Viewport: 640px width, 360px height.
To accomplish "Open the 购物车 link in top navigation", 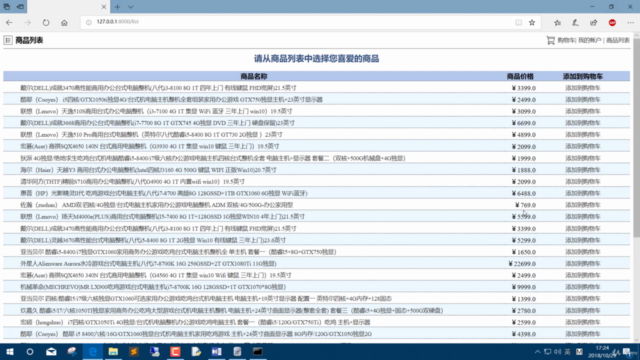I will coord(566,40).
